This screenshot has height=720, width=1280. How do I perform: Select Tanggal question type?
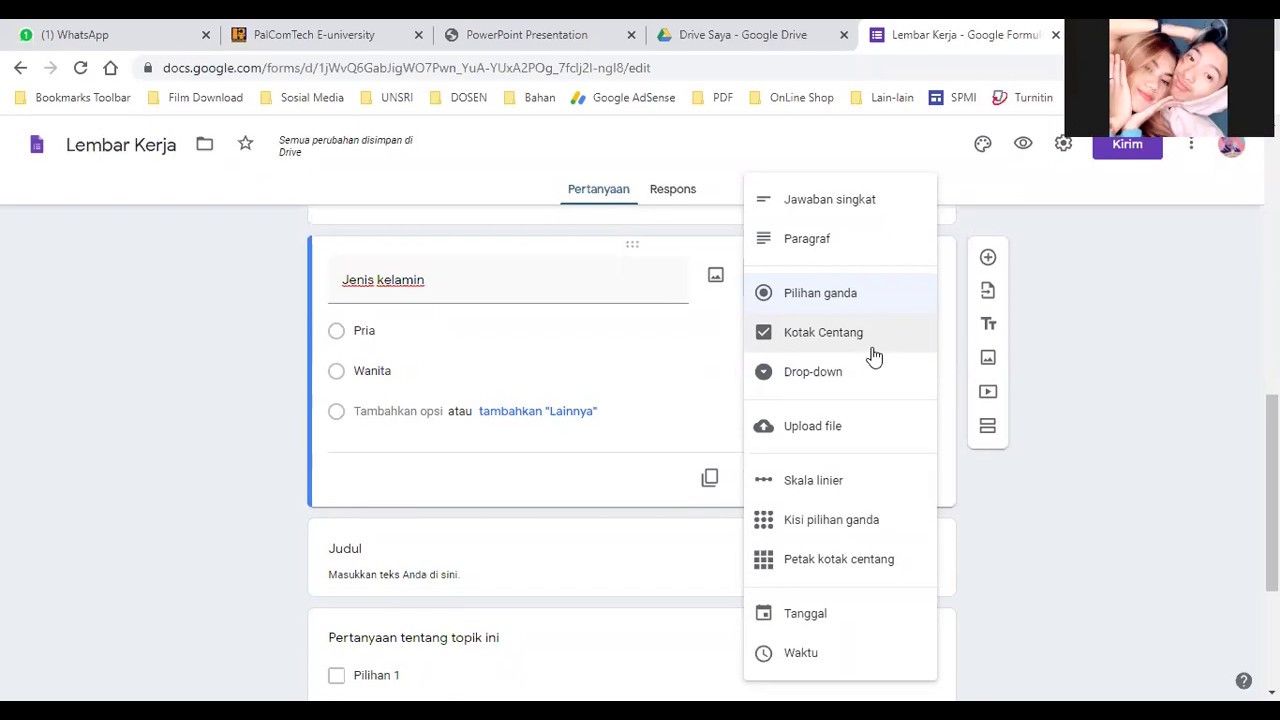[840, 613]
